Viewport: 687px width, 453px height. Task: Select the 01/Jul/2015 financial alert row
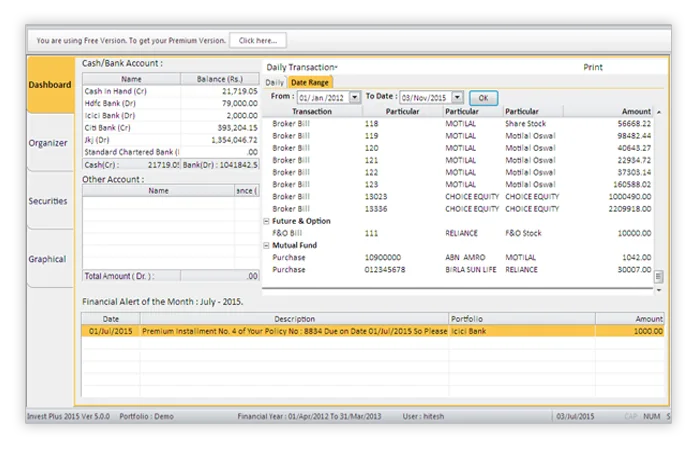[373, 331]
